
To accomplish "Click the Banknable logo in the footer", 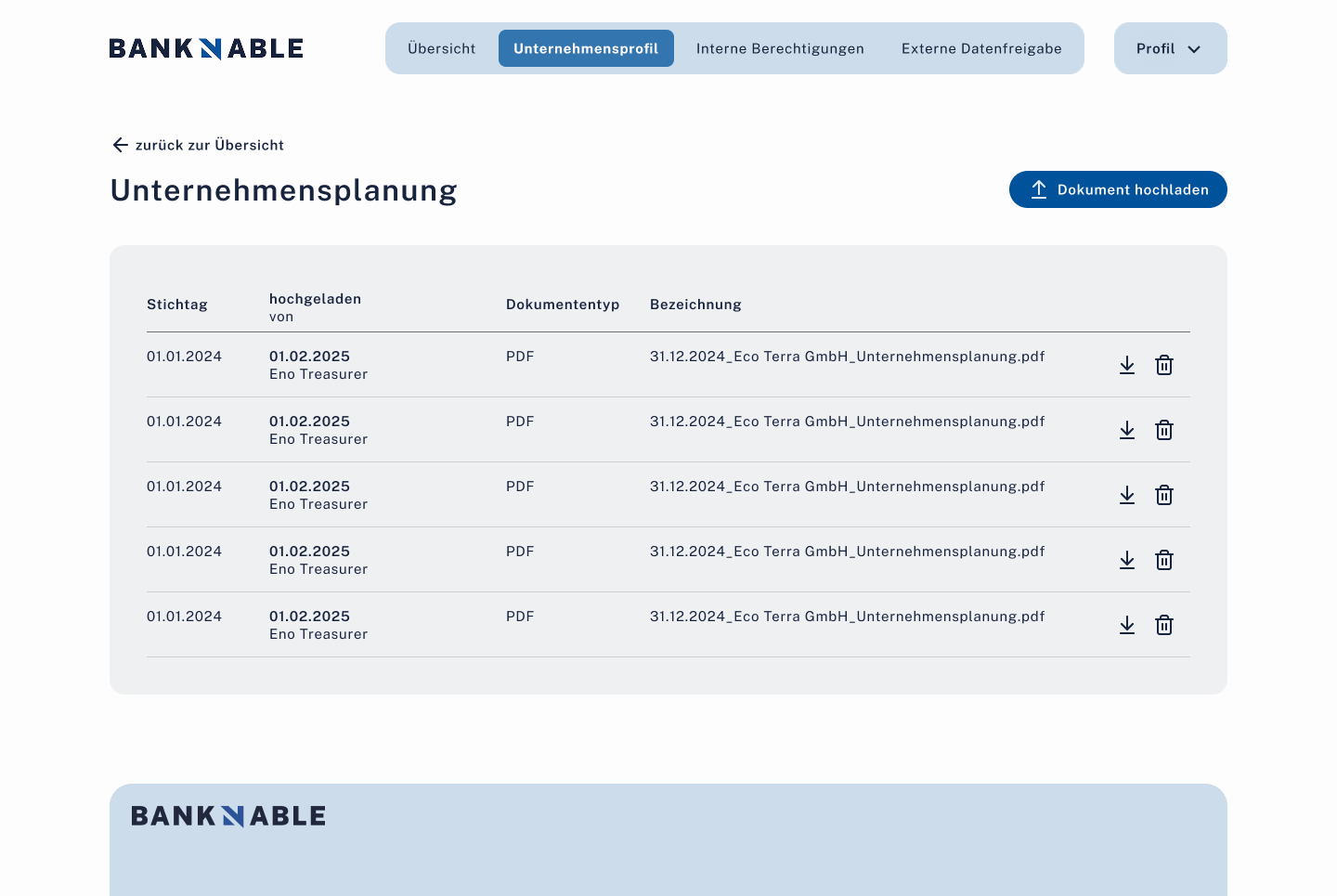I will (x=228, y=816).
